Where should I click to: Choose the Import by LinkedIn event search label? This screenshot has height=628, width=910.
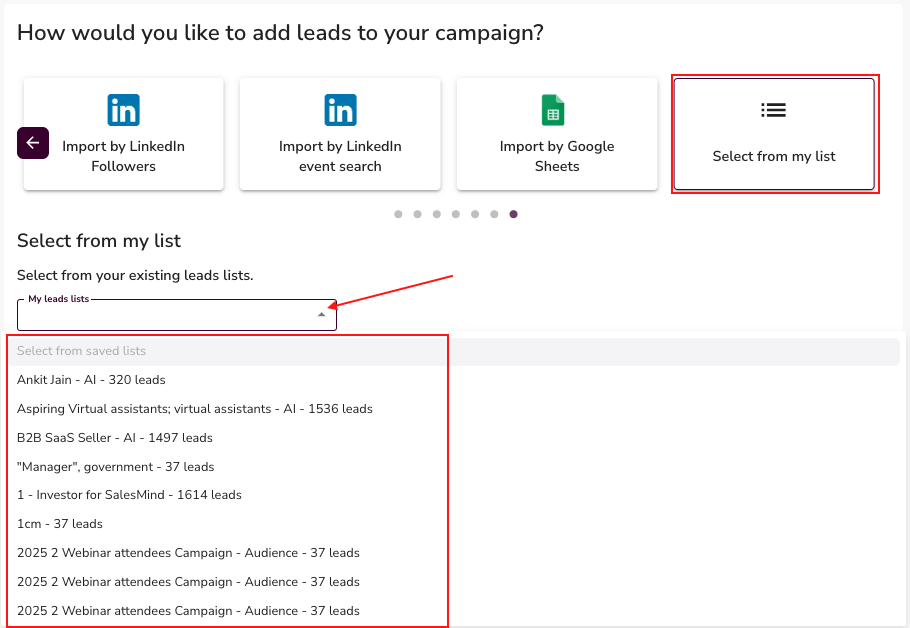pyautogui.click(x=340, y=156)
